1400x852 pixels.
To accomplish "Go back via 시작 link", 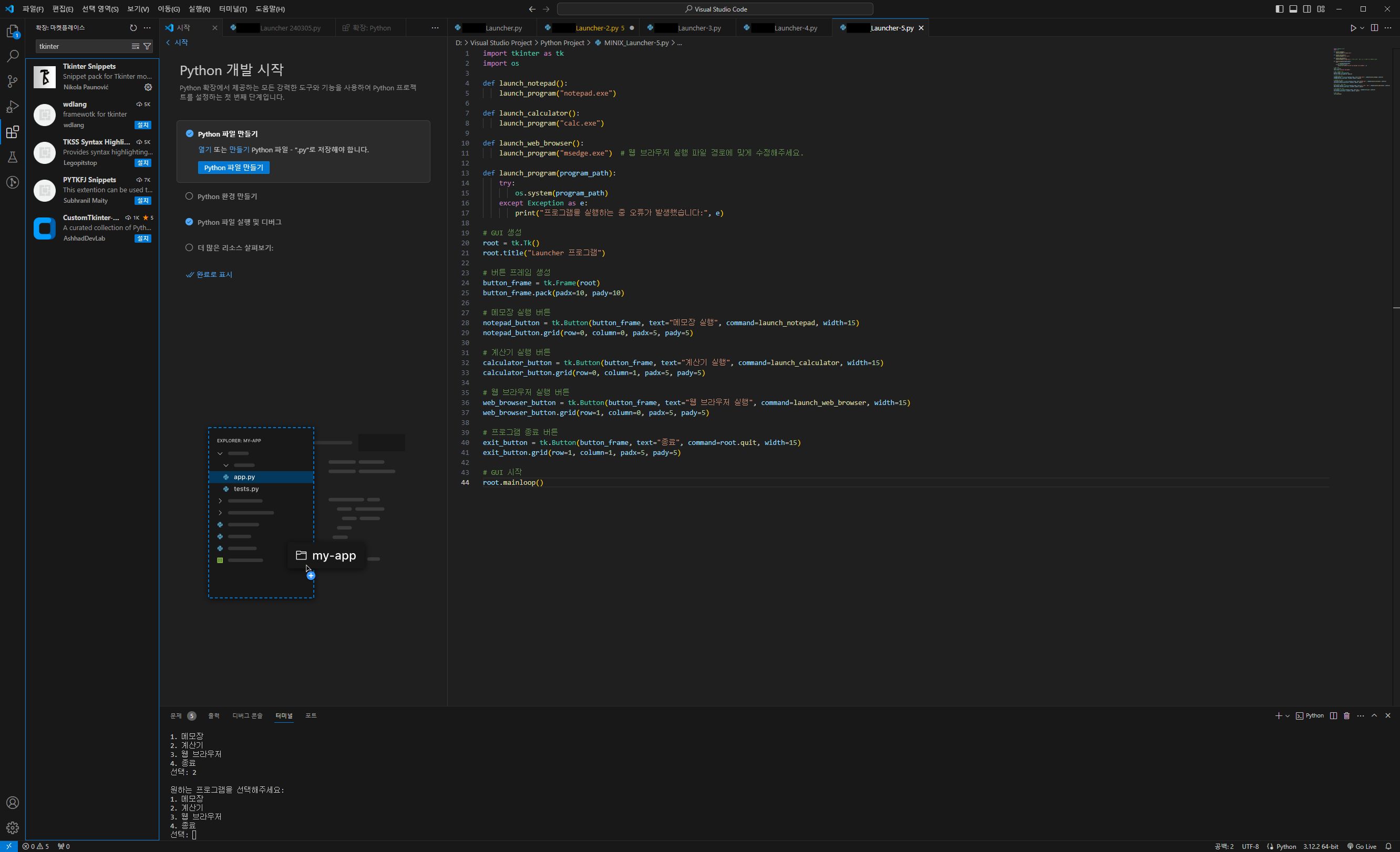I will click(x=177, y=43).
